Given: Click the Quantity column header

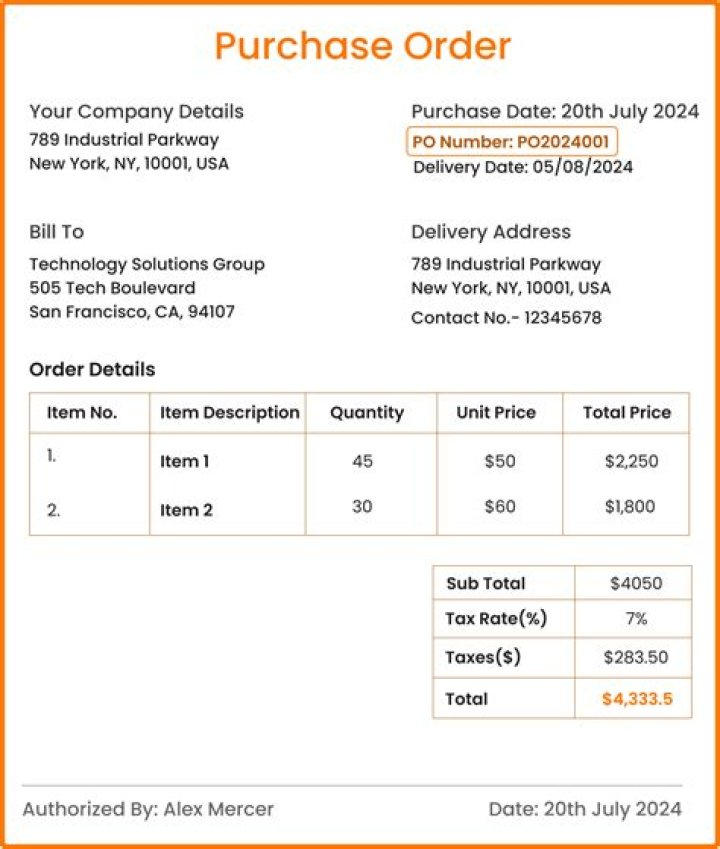Looking at the screenshot, I should click(x=367, y=412).
